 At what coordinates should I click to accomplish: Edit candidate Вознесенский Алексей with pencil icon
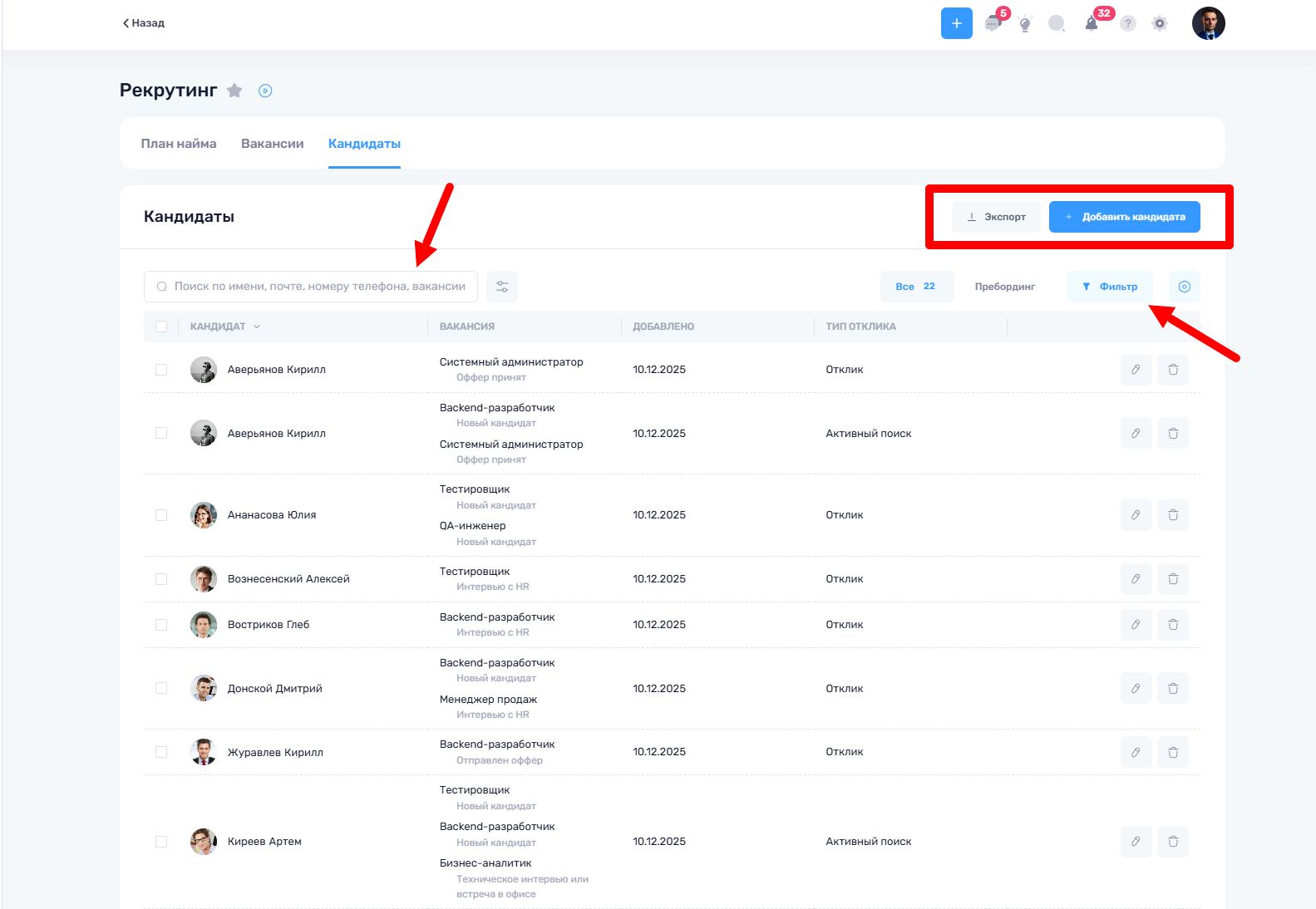(1136, 579)
